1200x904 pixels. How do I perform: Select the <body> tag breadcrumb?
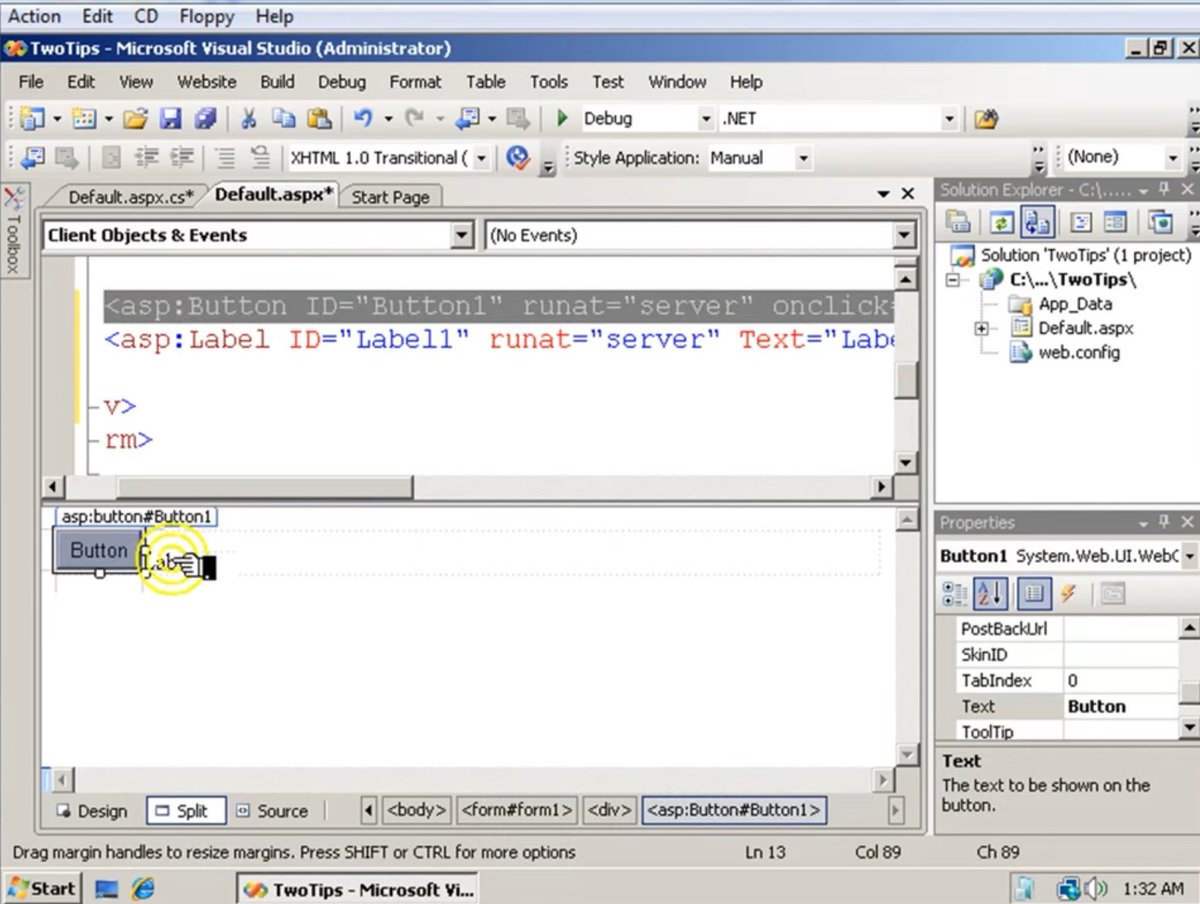click(418, 810)
